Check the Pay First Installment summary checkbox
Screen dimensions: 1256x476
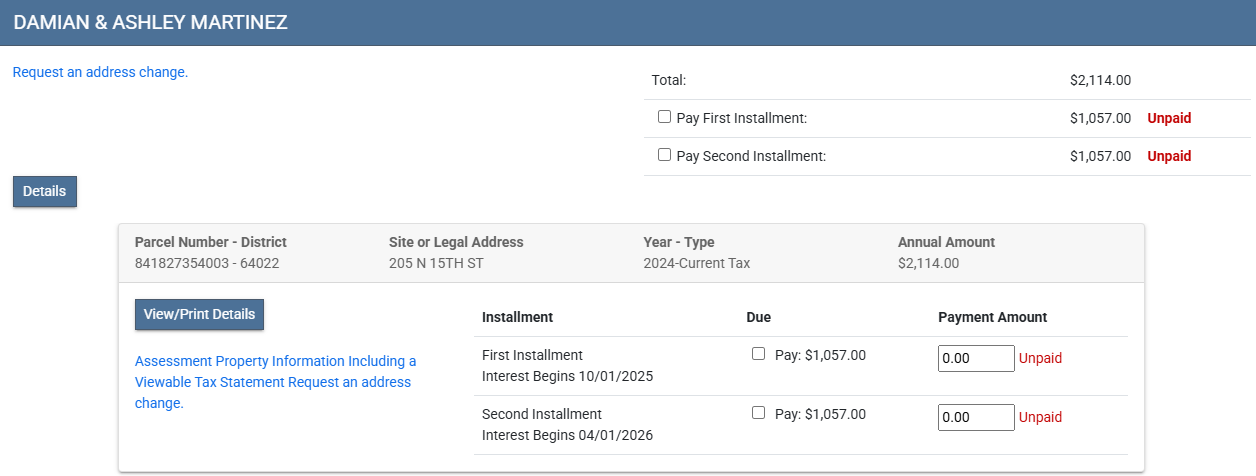(664, 117)
